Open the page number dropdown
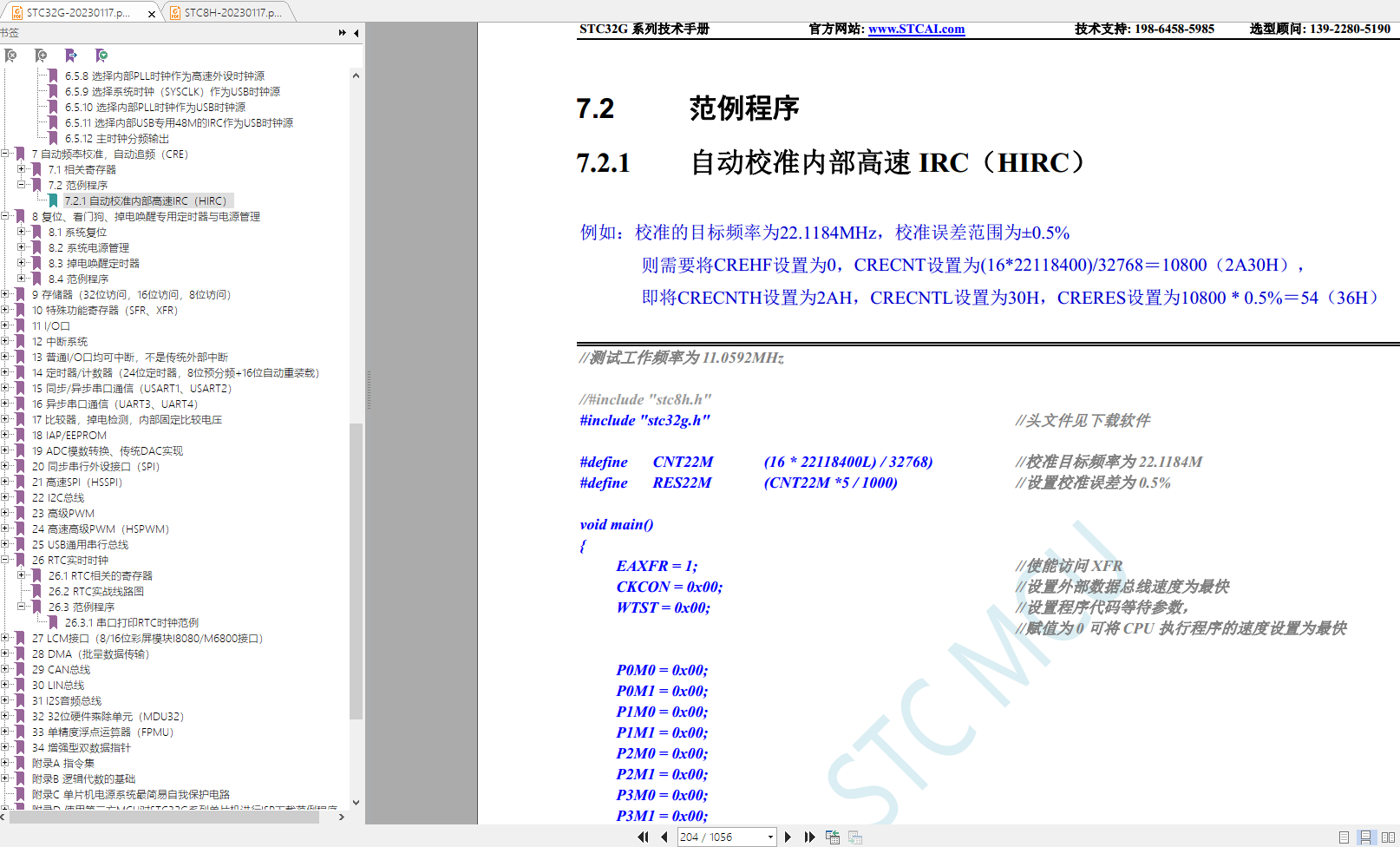The height and width of the screenshot is (847, 1400). pos(770,837)
